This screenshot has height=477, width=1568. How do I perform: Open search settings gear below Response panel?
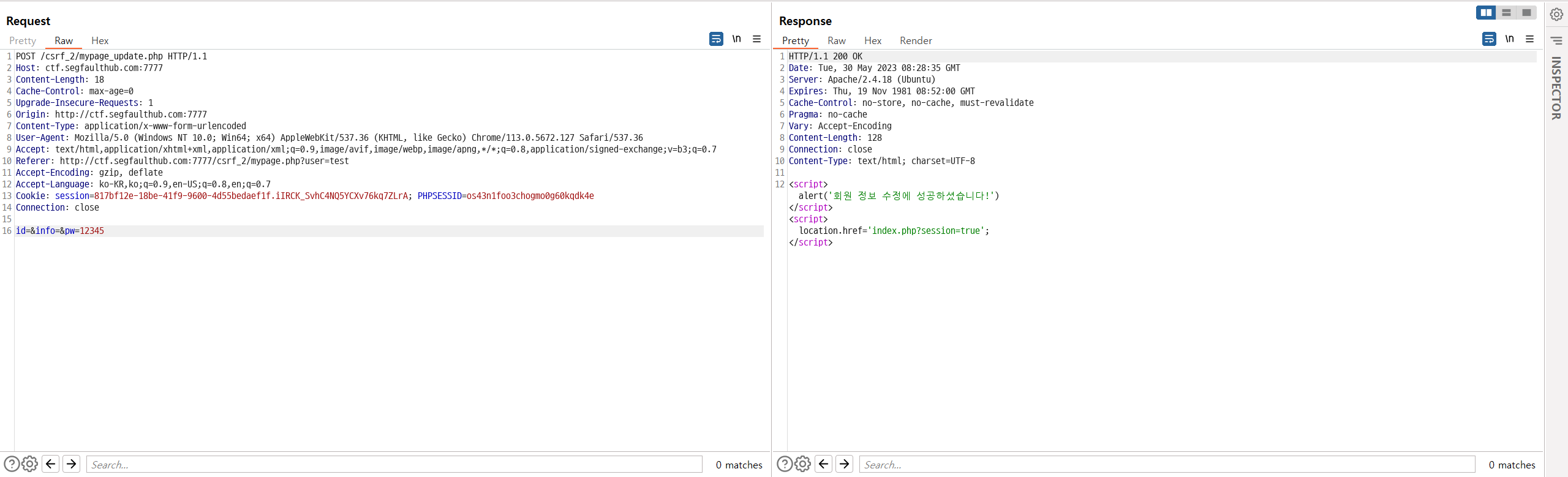tap(803, 464)
